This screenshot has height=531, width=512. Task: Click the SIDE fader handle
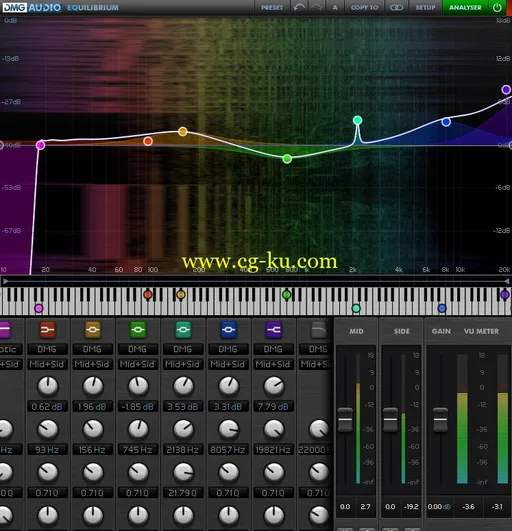click(x=390, y=420)
